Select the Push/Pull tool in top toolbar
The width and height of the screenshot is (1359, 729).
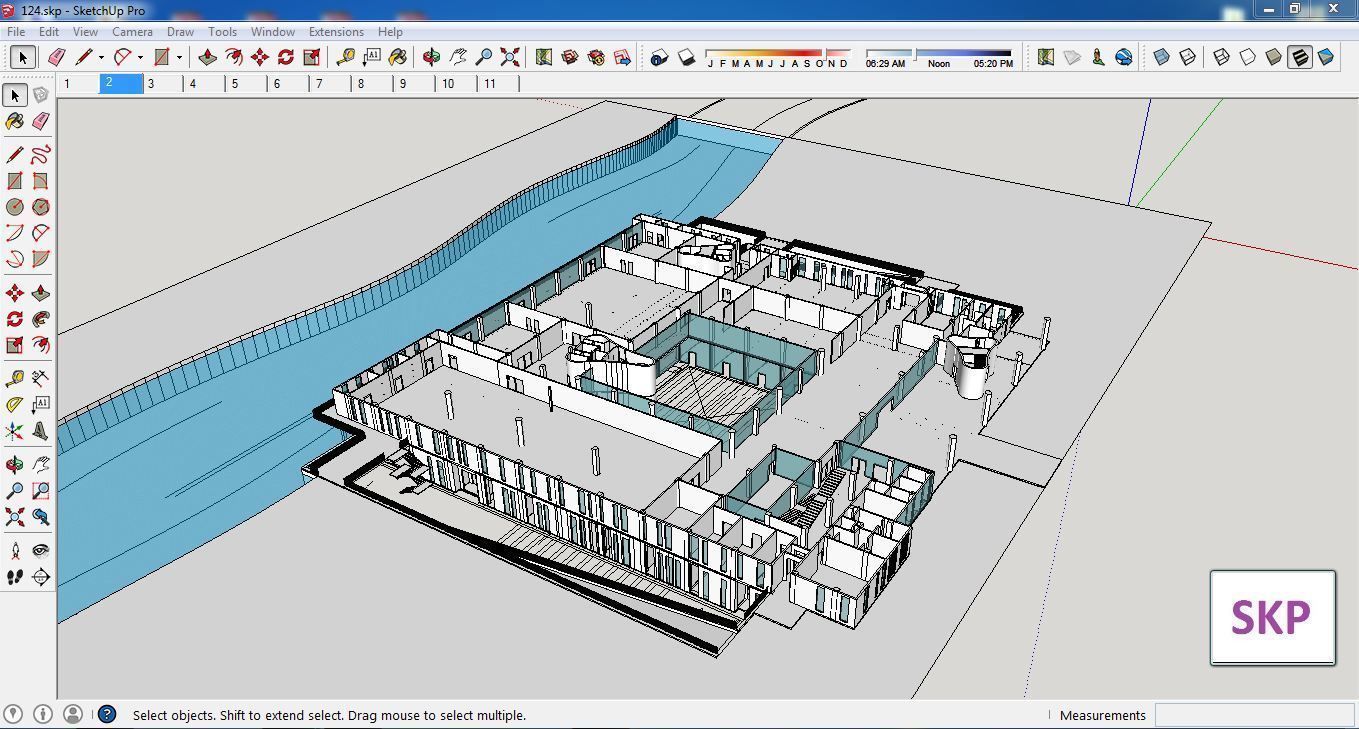pyautogui.click(x=208, y=57)
